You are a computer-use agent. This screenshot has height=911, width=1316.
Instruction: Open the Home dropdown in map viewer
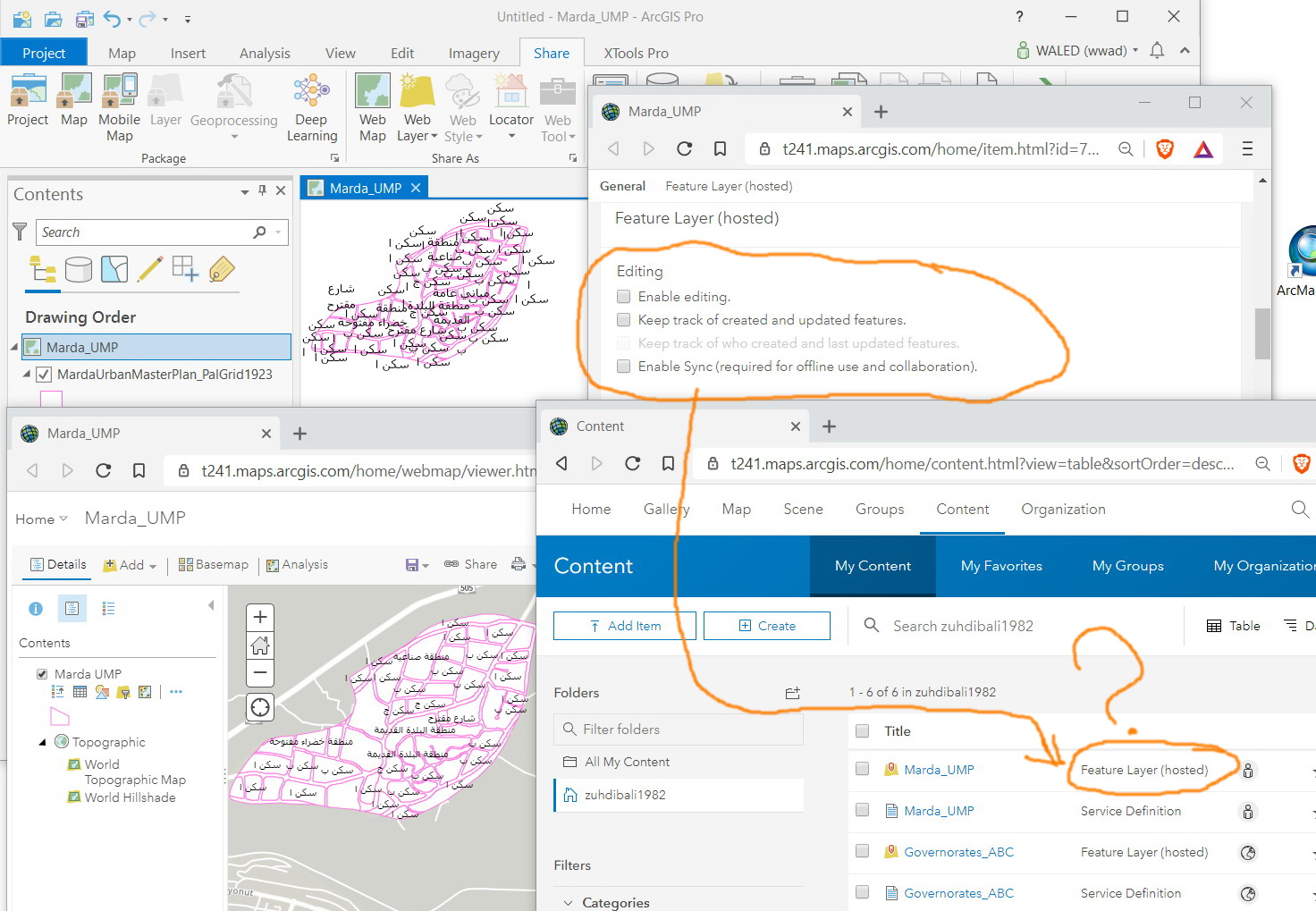41,519
